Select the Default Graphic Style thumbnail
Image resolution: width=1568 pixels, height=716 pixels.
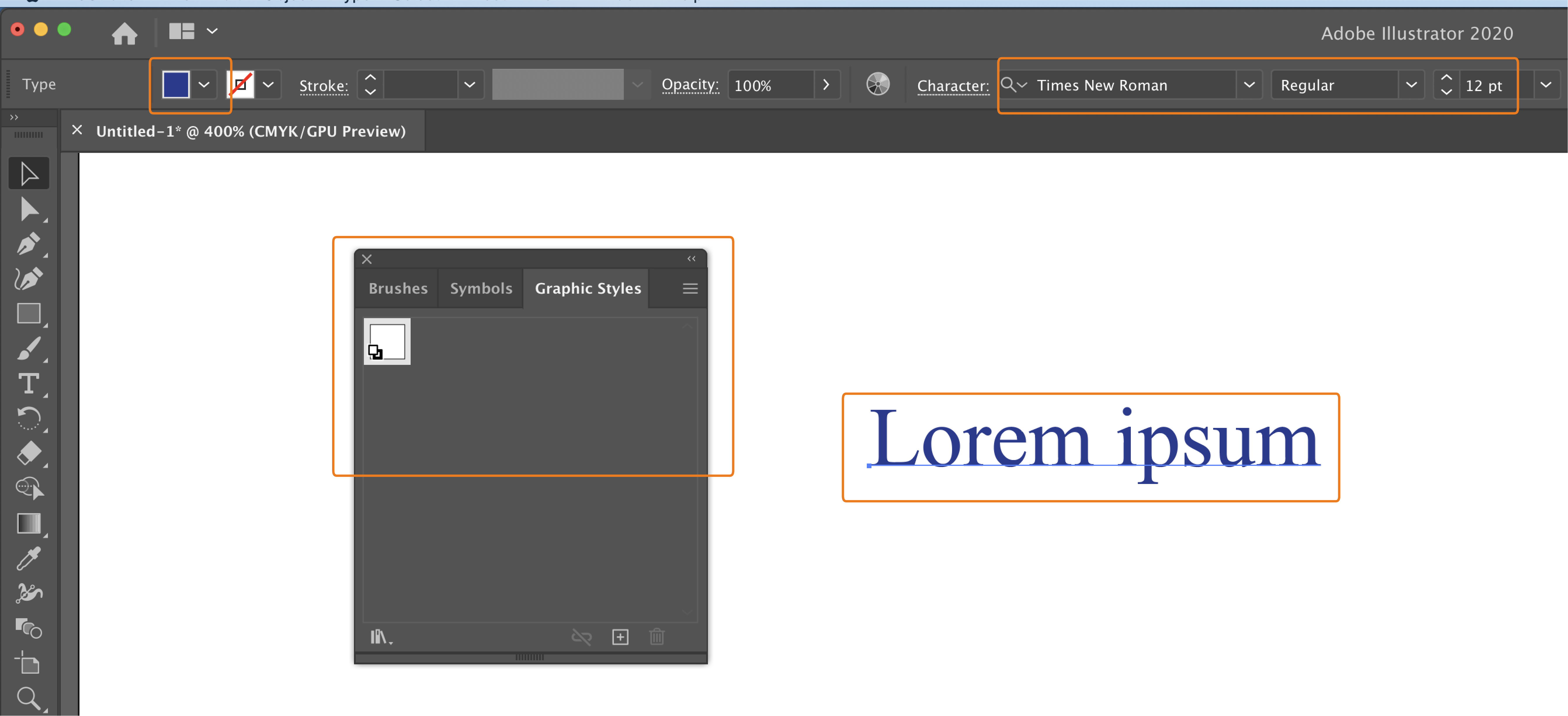[x=387, y=341]
